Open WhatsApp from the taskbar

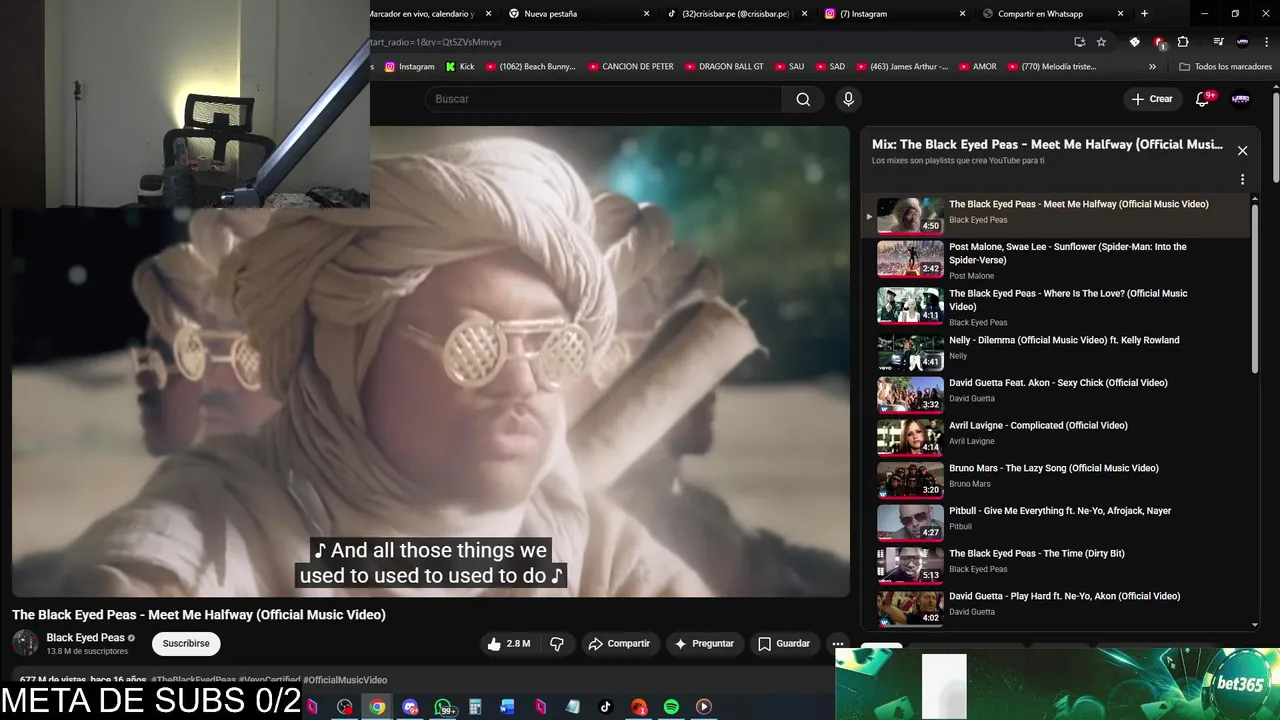pyautogui.click(x=443, y=707)
